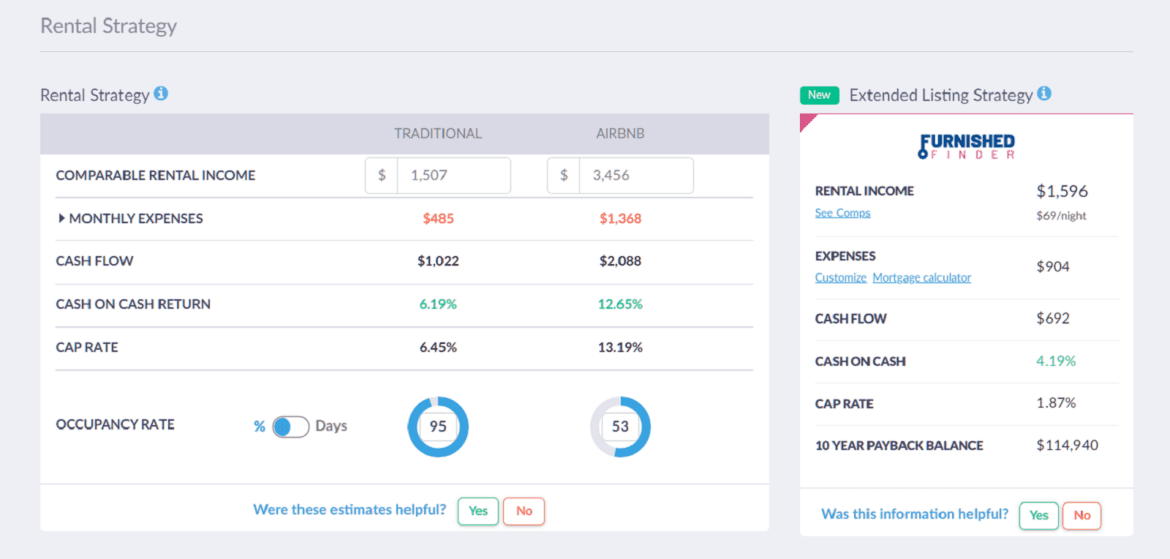Image resolution: width=1170 pixels, height=559 pixels.
Task: Click Yes for helpful estimates
Action: tap(478, 511)
